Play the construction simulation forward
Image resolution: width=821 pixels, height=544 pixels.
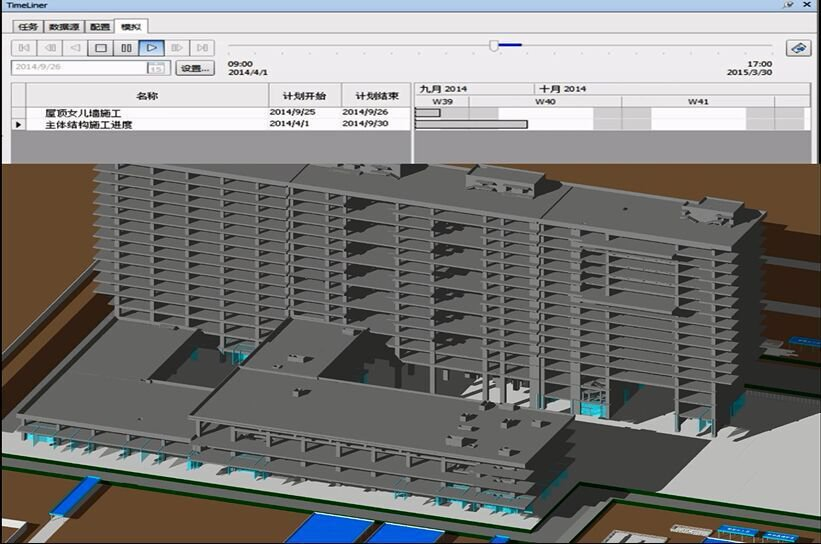152,48
